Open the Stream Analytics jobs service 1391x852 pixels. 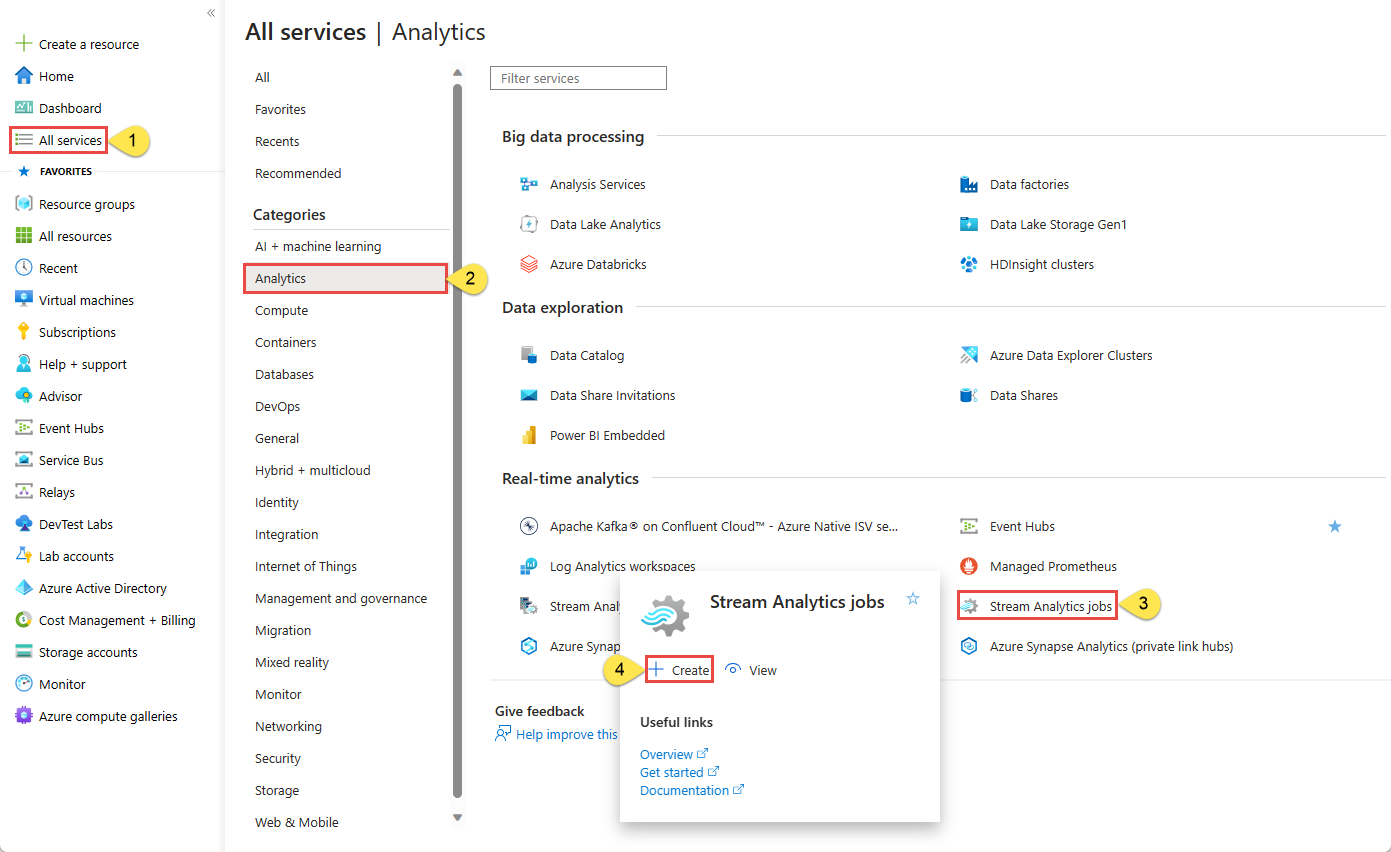(x=1050, y=606)
